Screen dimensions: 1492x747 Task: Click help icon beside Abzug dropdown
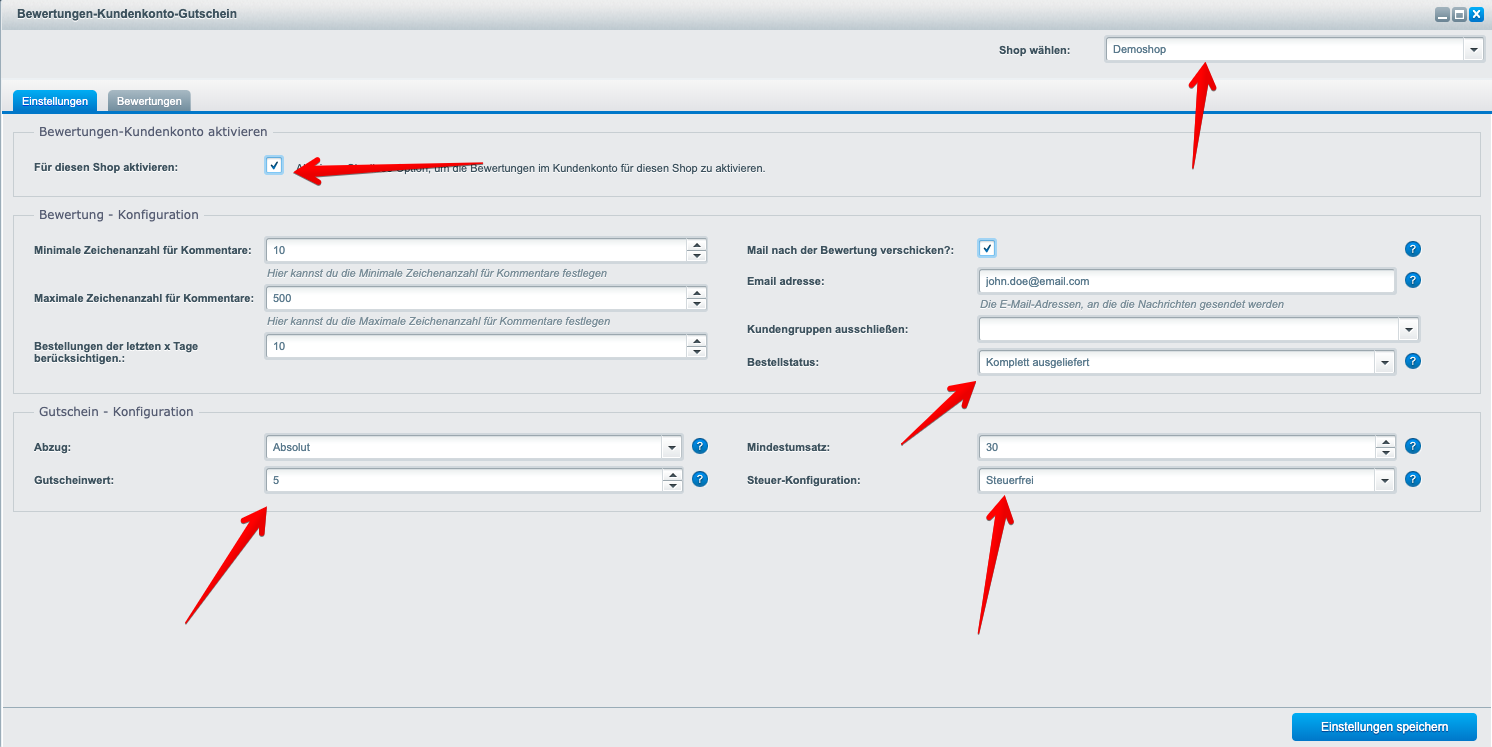point(700,446)
